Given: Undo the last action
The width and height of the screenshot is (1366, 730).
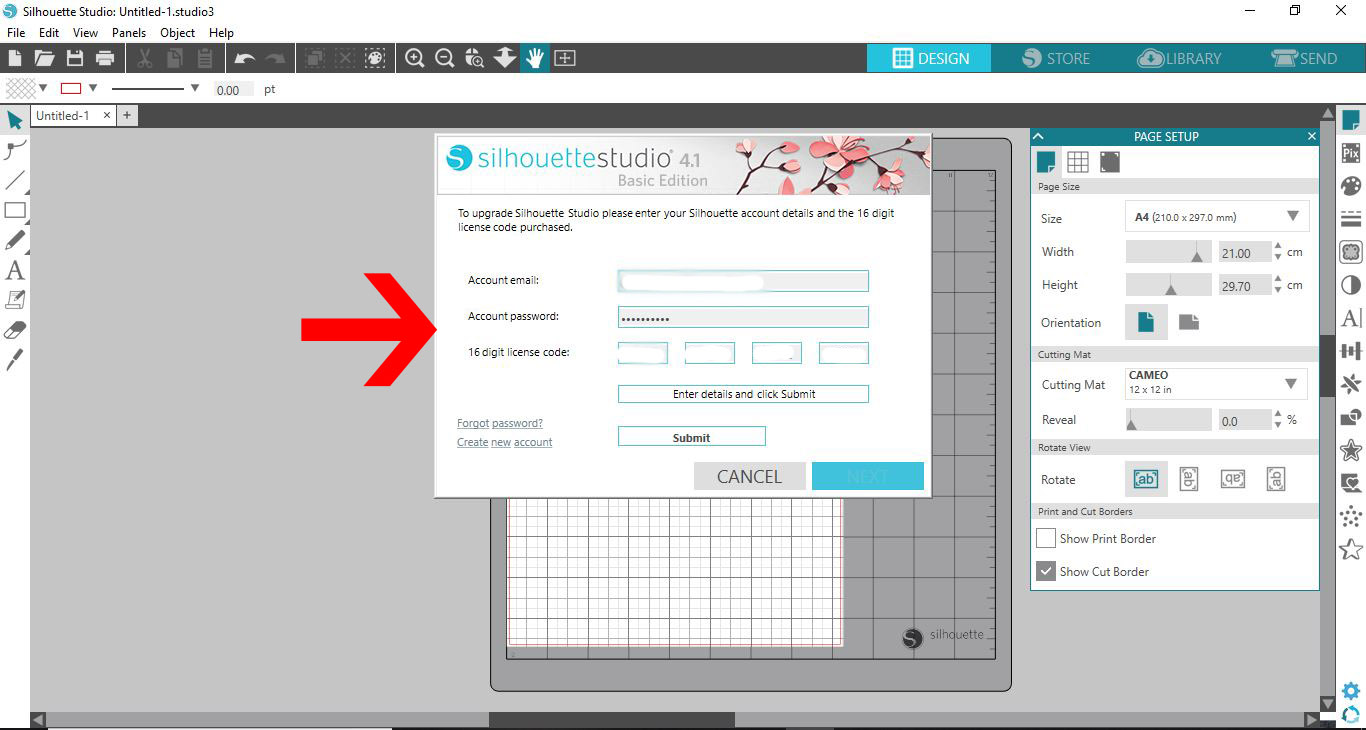Looking at the screenshot, I should point(244,58).
